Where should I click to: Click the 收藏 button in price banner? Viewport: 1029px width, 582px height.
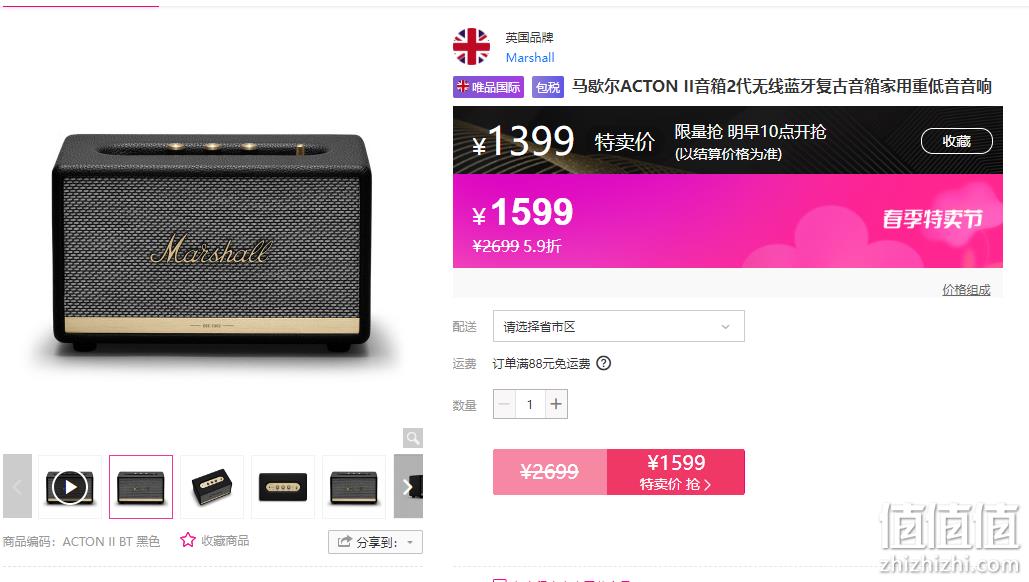(956, 141)
